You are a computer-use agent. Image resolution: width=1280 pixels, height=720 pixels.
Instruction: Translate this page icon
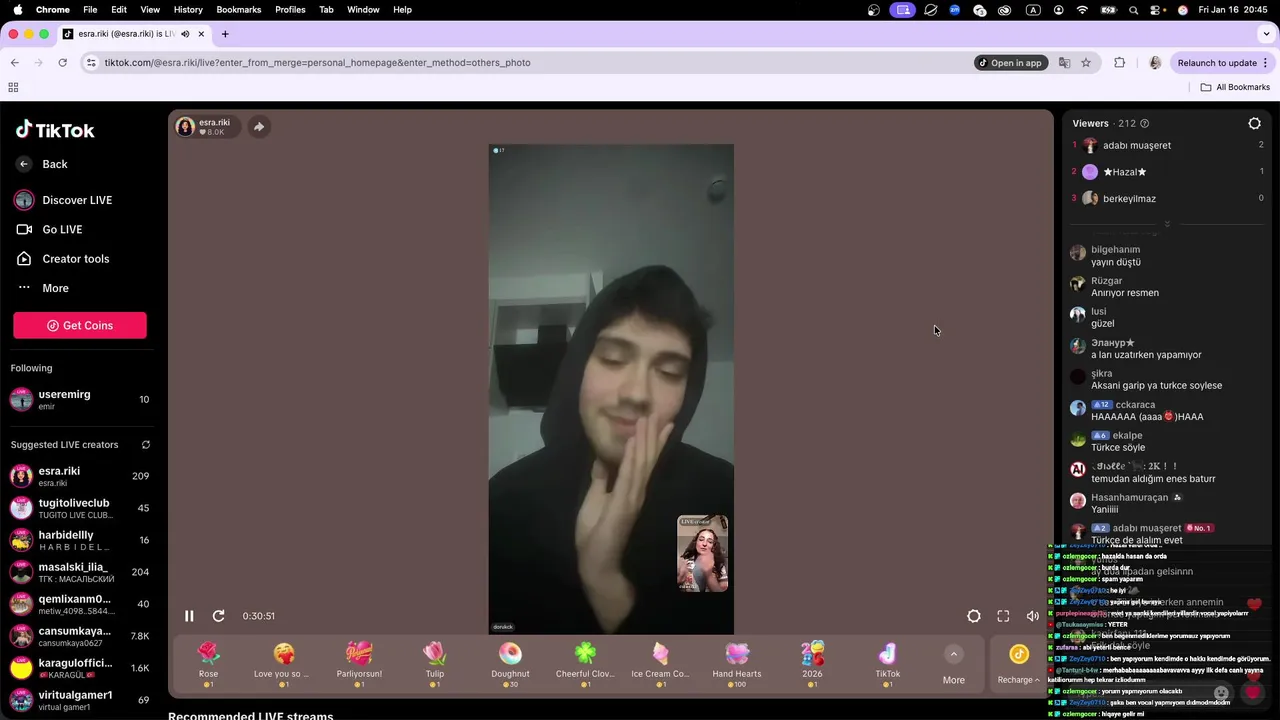coord(1064,63)
